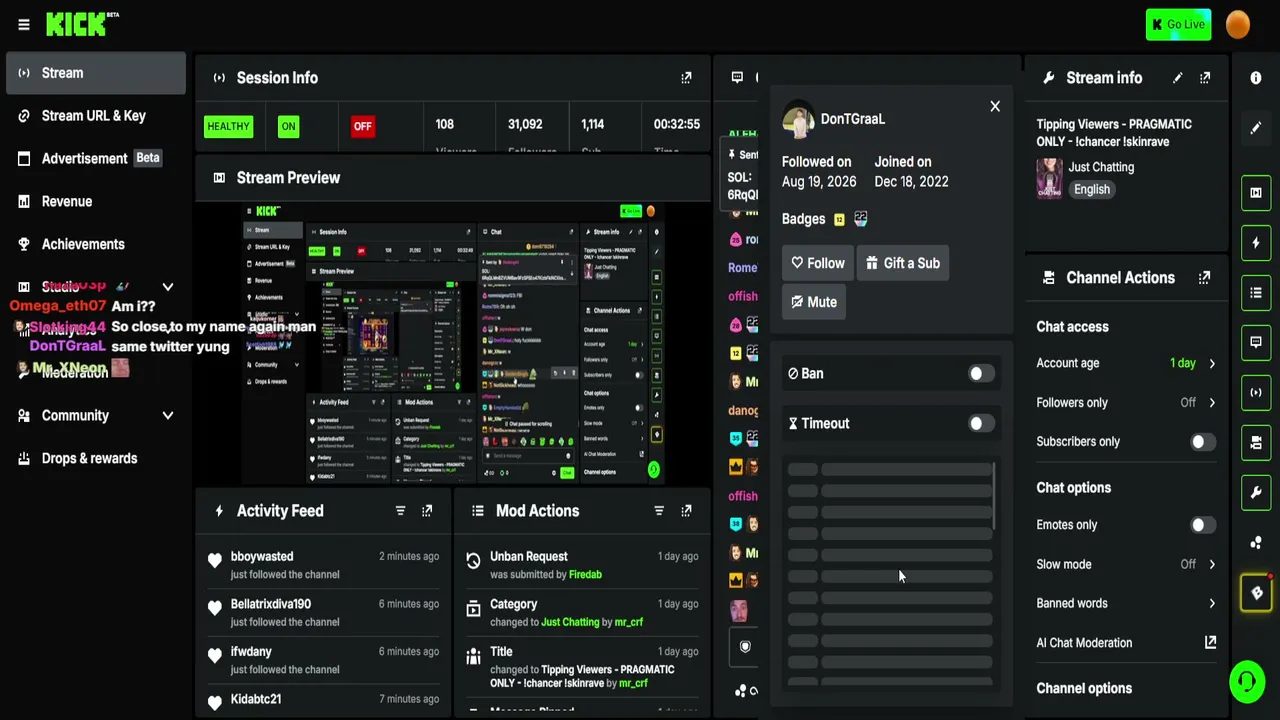
Task: Follow DonTGraaL from the user card
Action: pyautogui.click(x=818, y=263)
